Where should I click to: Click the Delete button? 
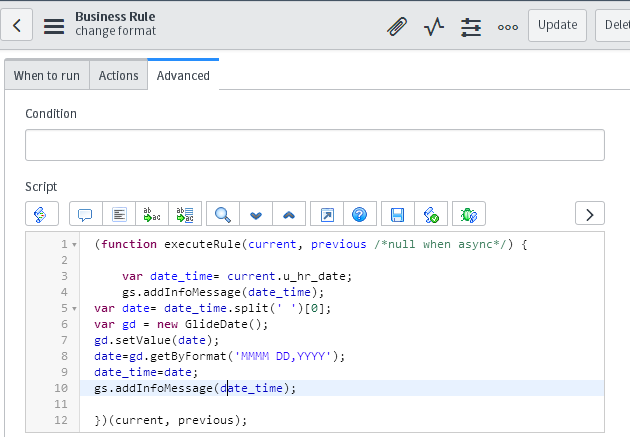click(x=613, y=25)
